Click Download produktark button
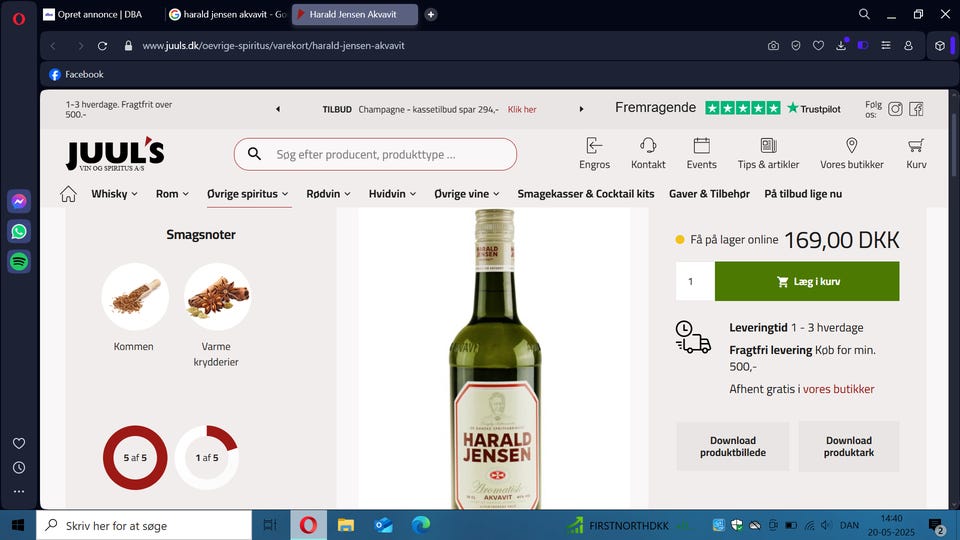960x540 pixels. (x=849, y=446)
